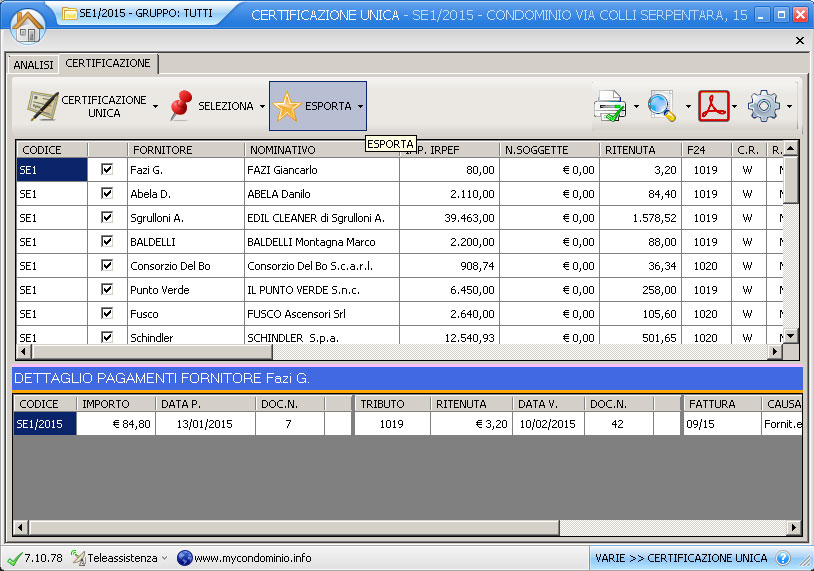
Task: Sort by the RITENUTA column header
Action: (x=630, y=150)
